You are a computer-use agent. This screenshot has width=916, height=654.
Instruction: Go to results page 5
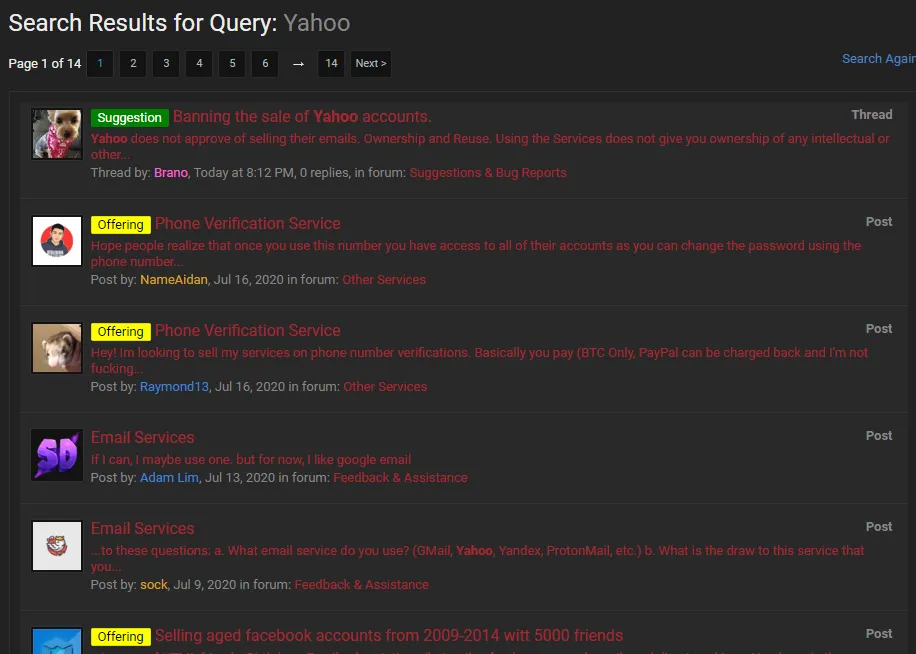(x=232, y=64)
